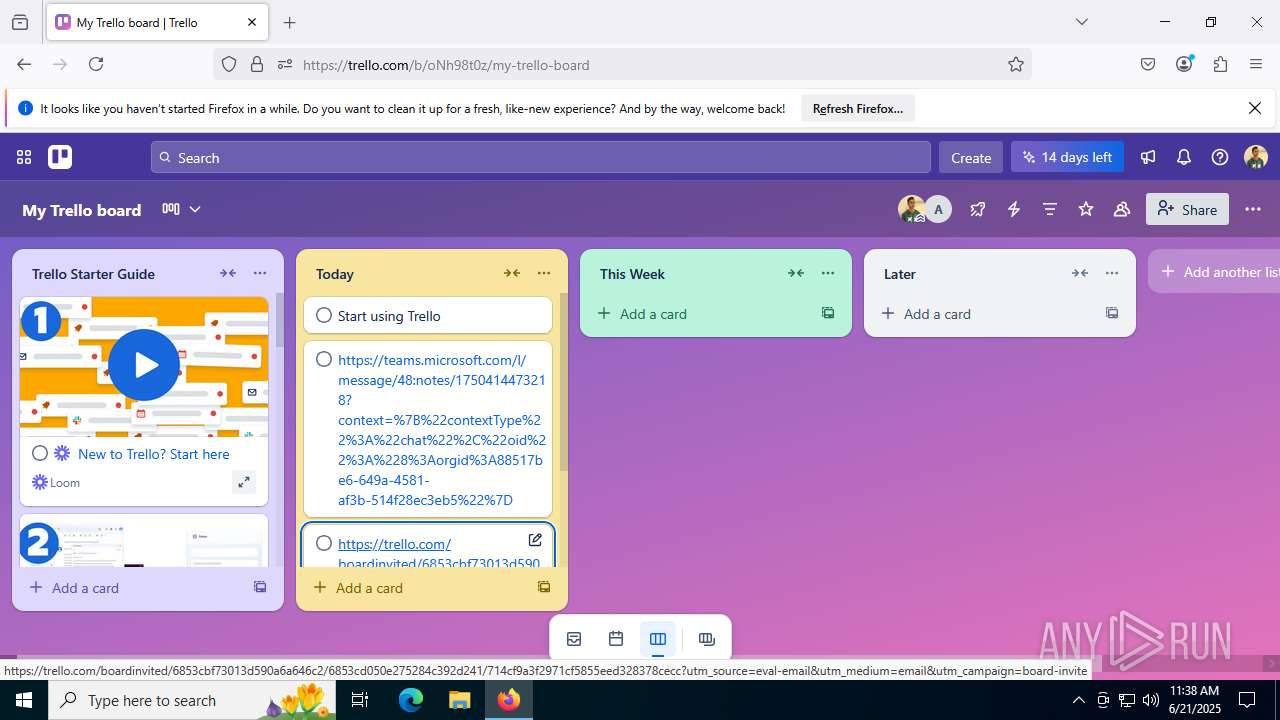1280x720 pixels.
Task: Click the My Trello board title
Action: [x=82, y=210]
